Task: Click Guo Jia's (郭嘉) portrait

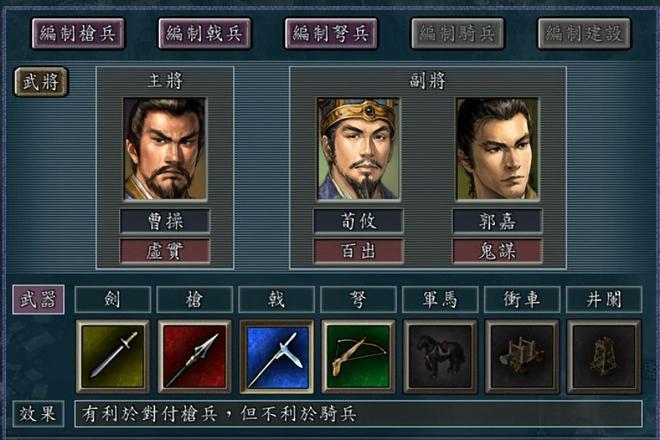Action: pyautogui.click(x=497, y=149)
